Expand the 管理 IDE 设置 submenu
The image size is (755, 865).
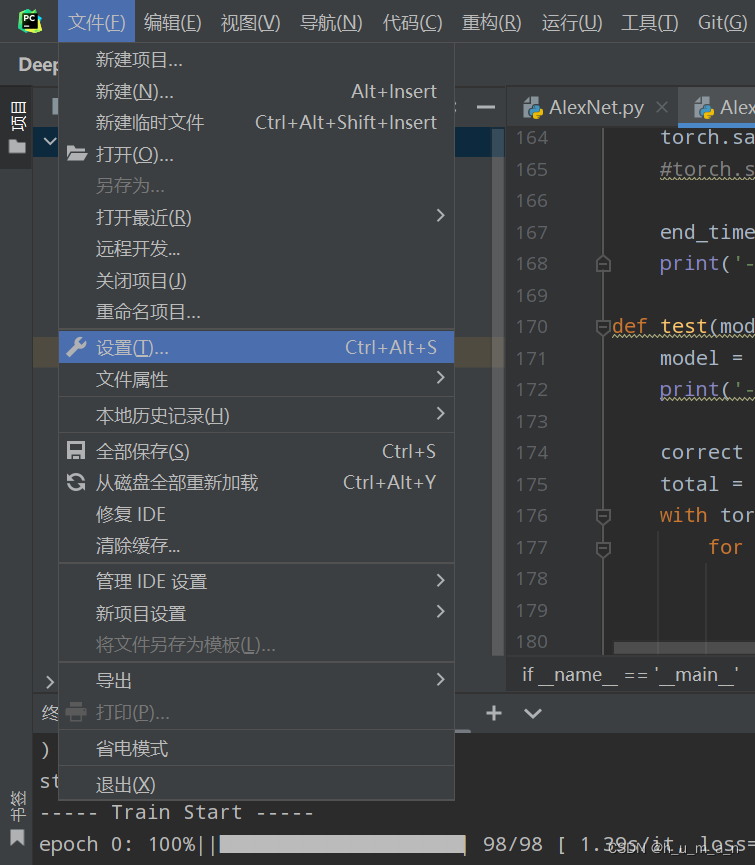coord(440,580)
